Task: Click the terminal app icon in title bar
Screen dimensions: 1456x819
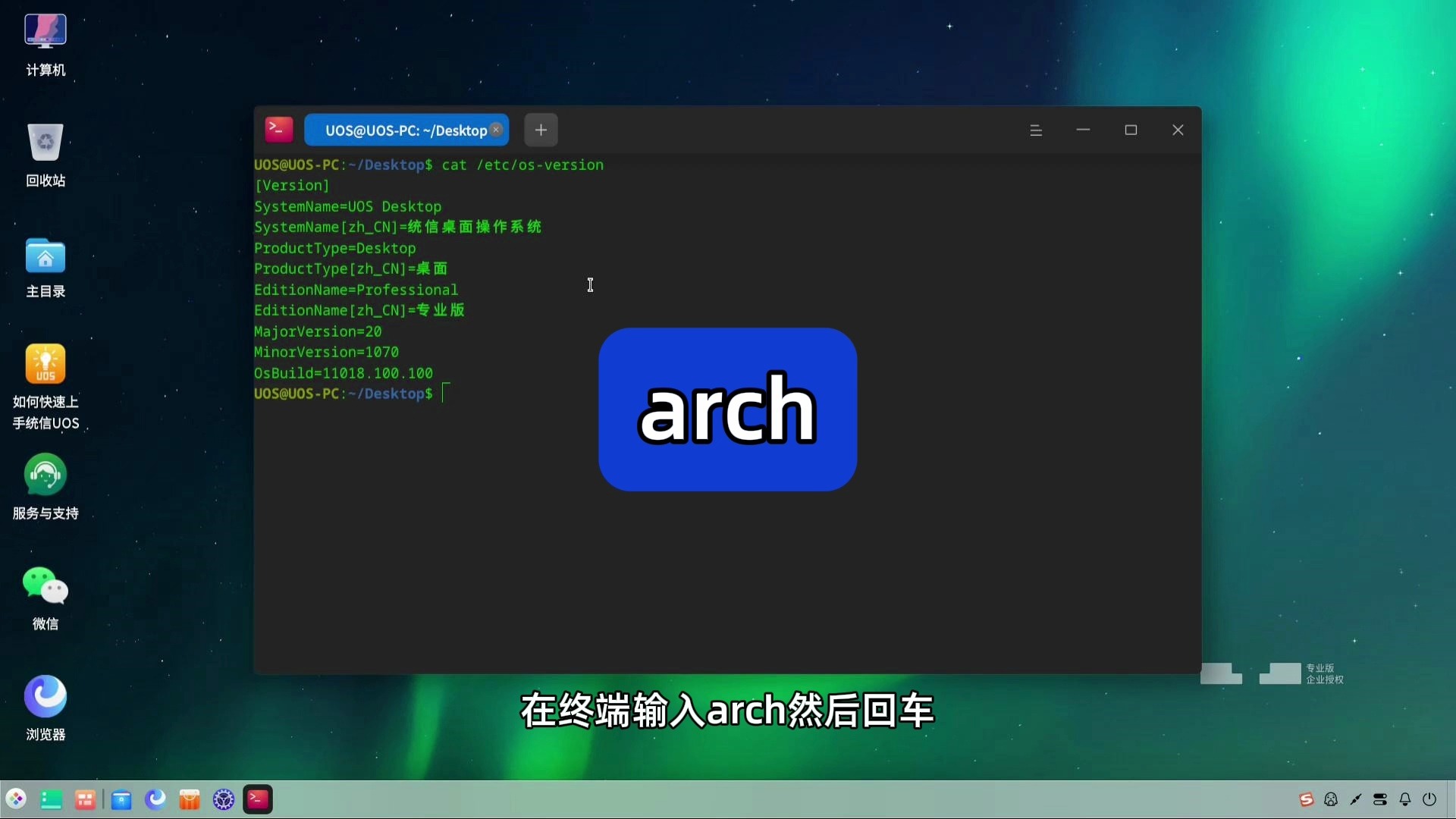Action: (279, 130)
